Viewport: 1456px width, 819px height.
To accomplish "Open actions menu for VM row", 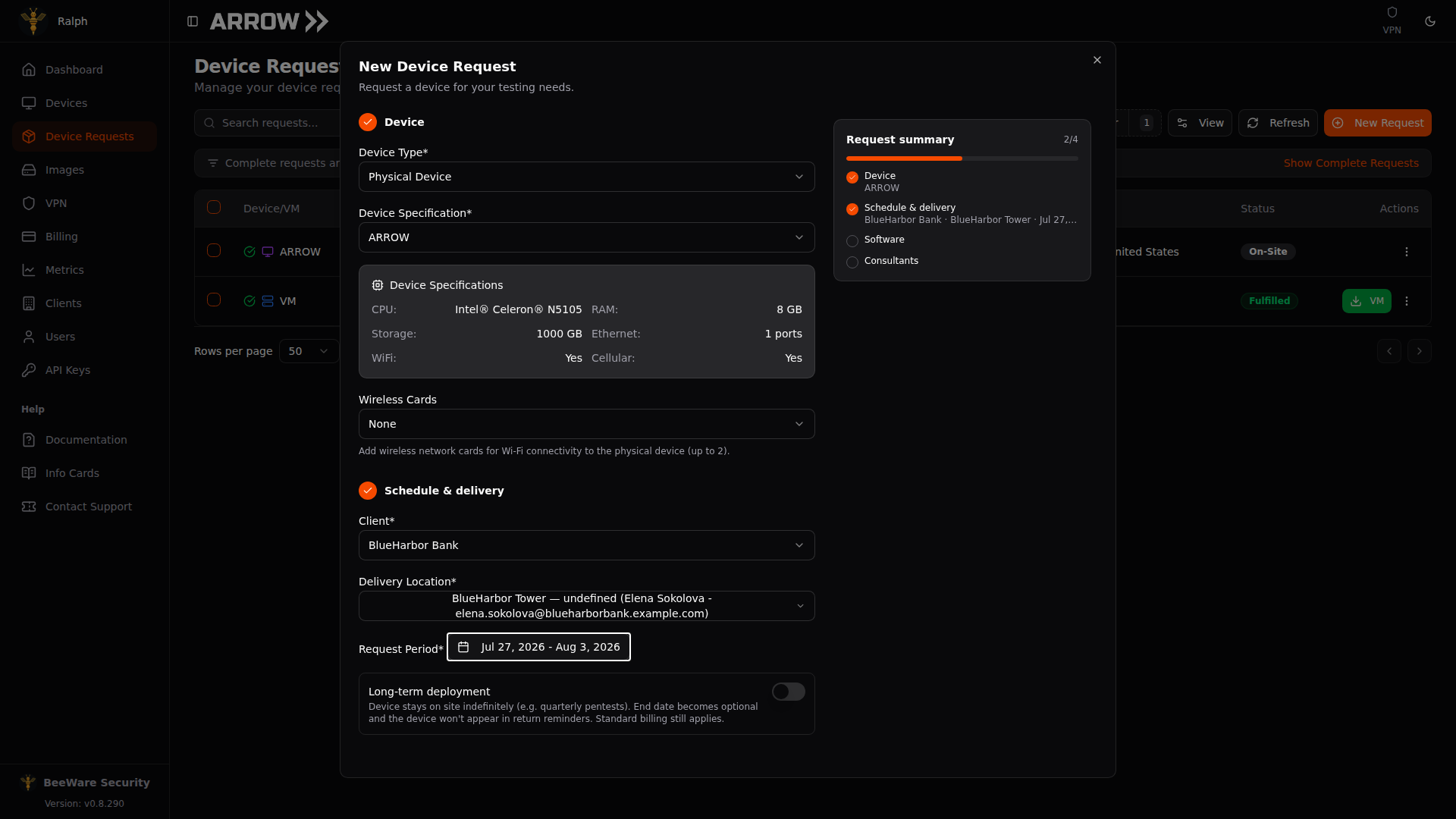I will 1407,301.
